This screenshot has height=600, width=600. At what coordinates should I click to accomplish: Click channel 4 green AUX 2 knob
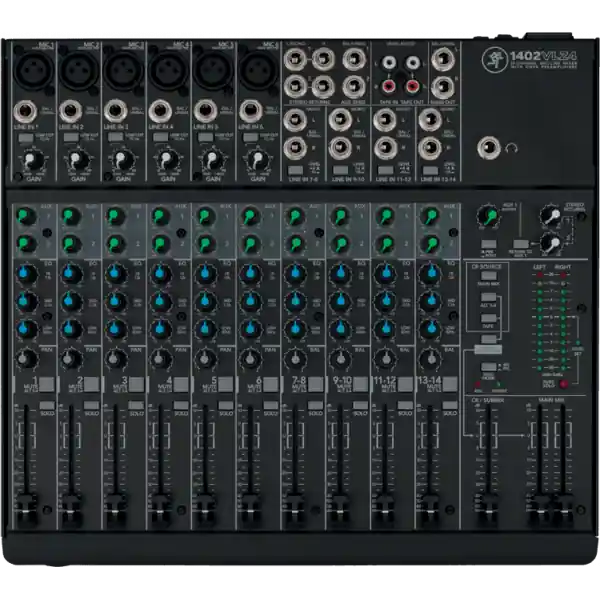161,244
